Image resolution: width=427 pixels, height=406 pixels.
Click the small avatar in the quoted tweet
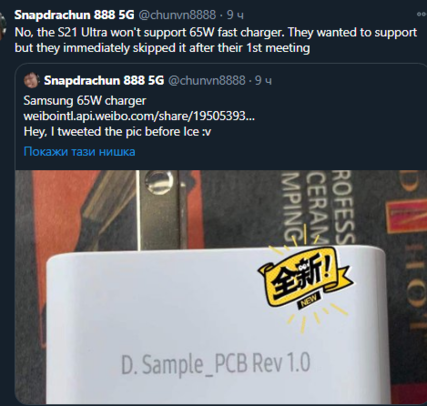click(32, 81)
